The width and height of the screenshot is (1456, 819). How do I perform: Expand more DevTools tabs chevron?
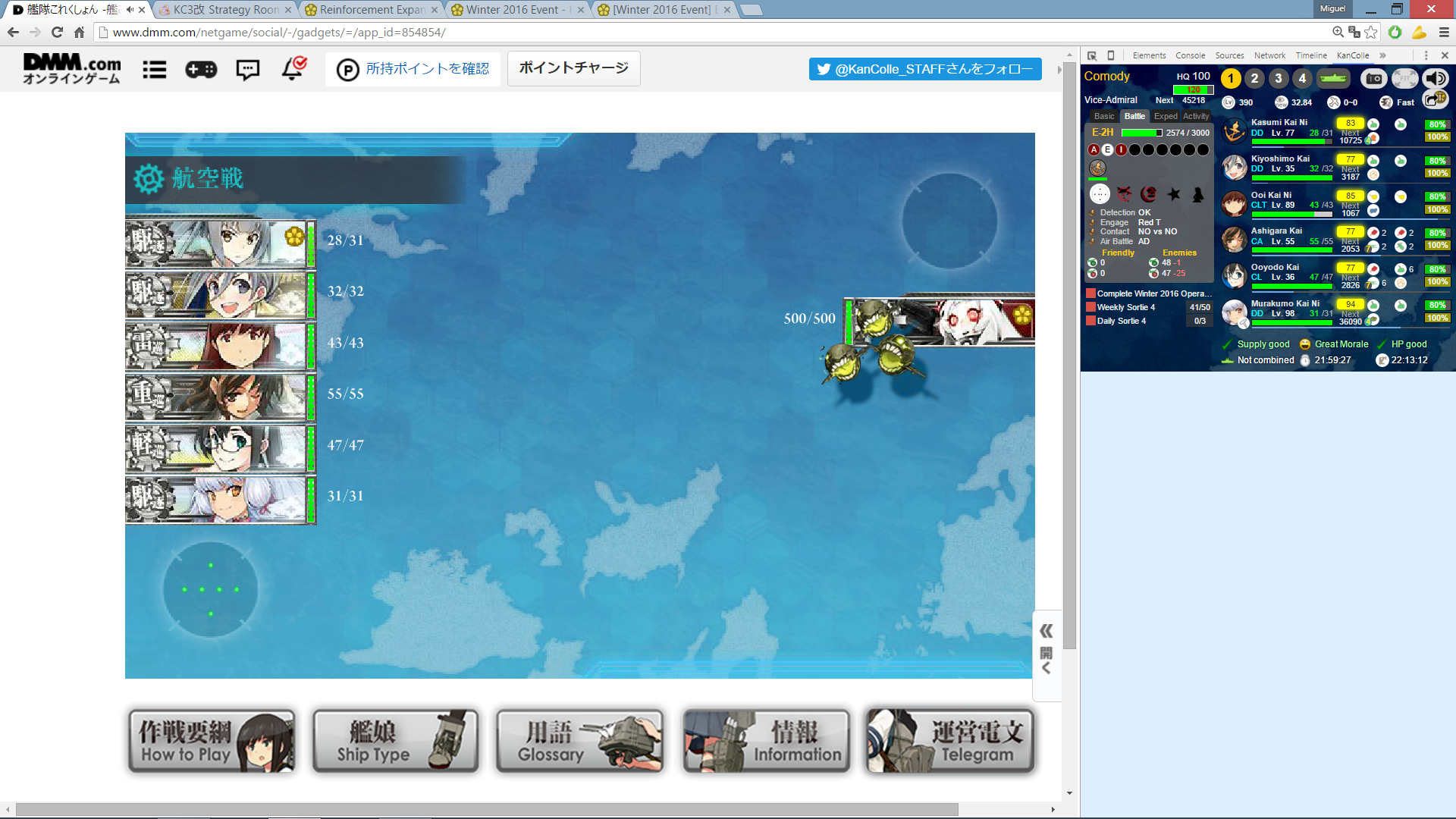(1382, 55)
